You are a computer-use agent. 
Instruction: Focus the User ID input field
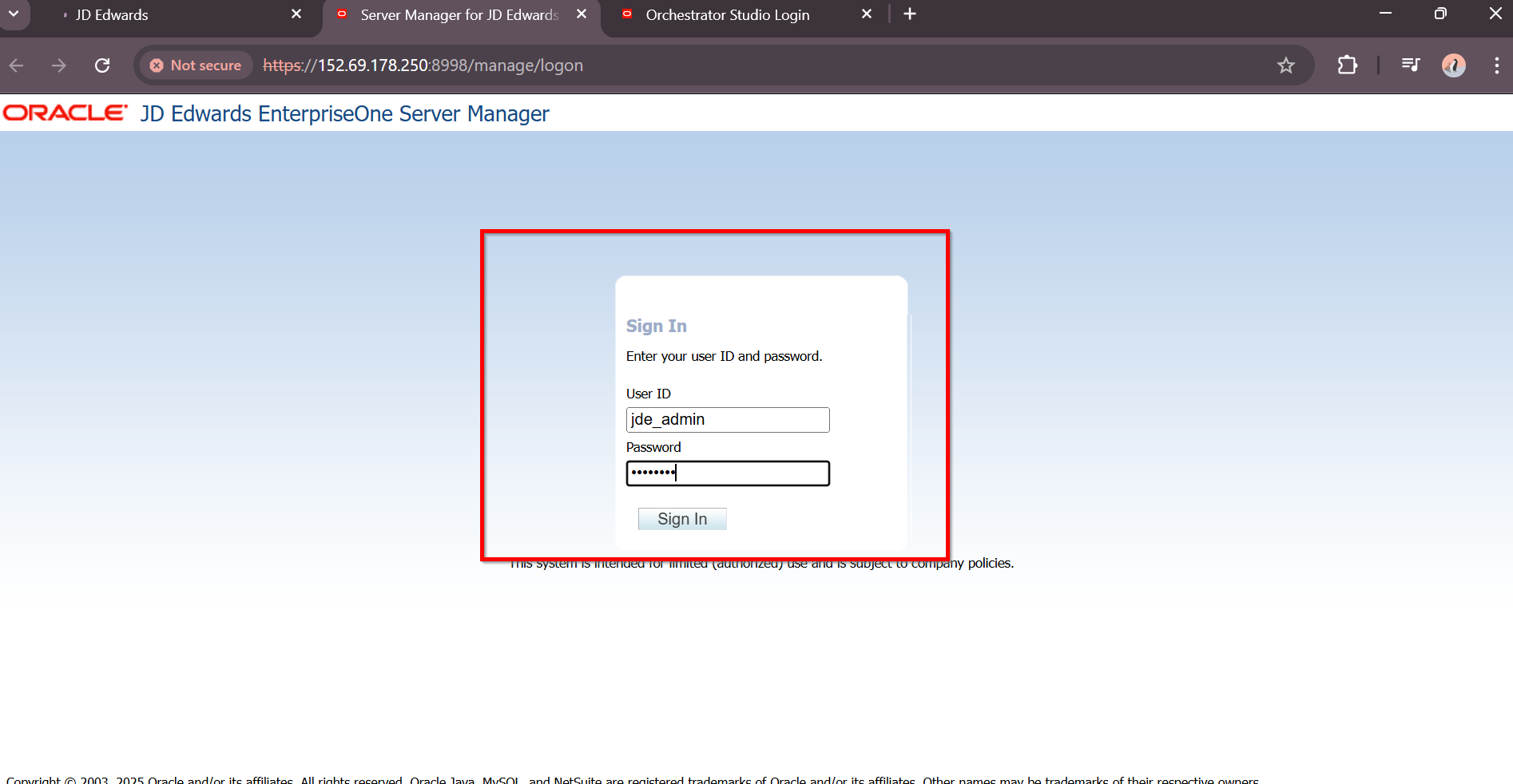click(x=727, y=420)
